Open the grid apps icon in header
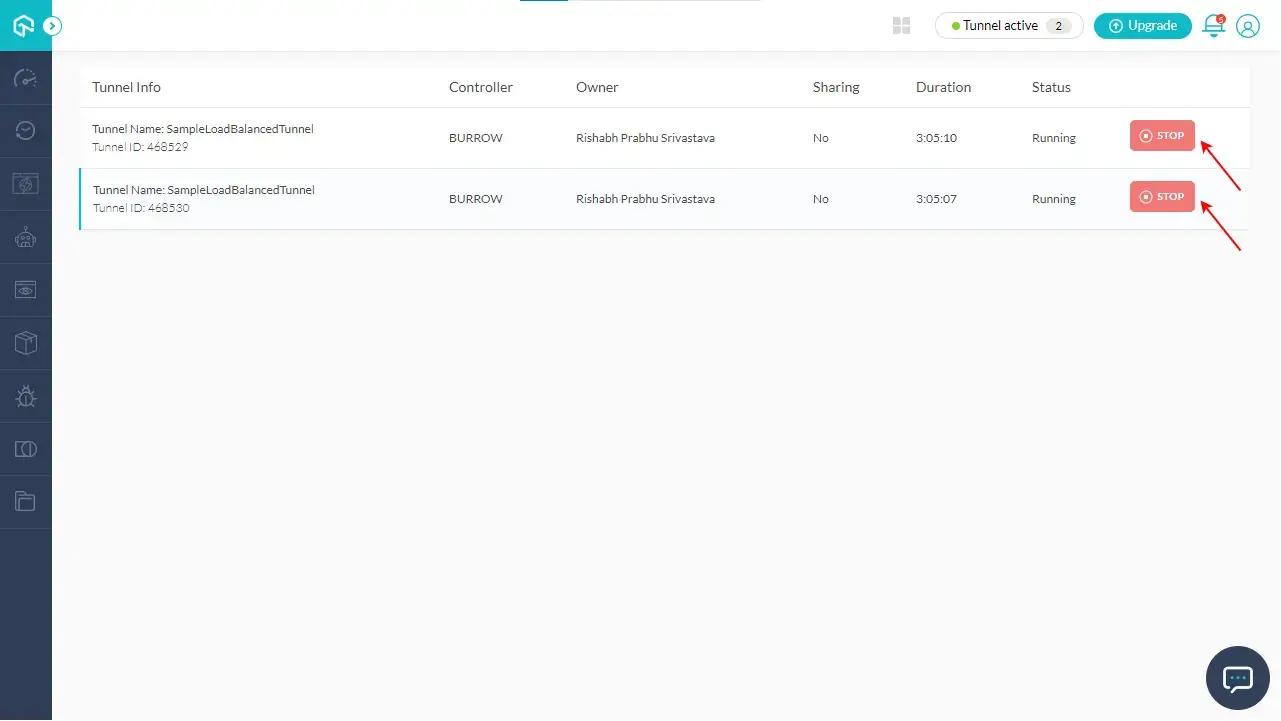The image size is (1281, 721). 901,26
